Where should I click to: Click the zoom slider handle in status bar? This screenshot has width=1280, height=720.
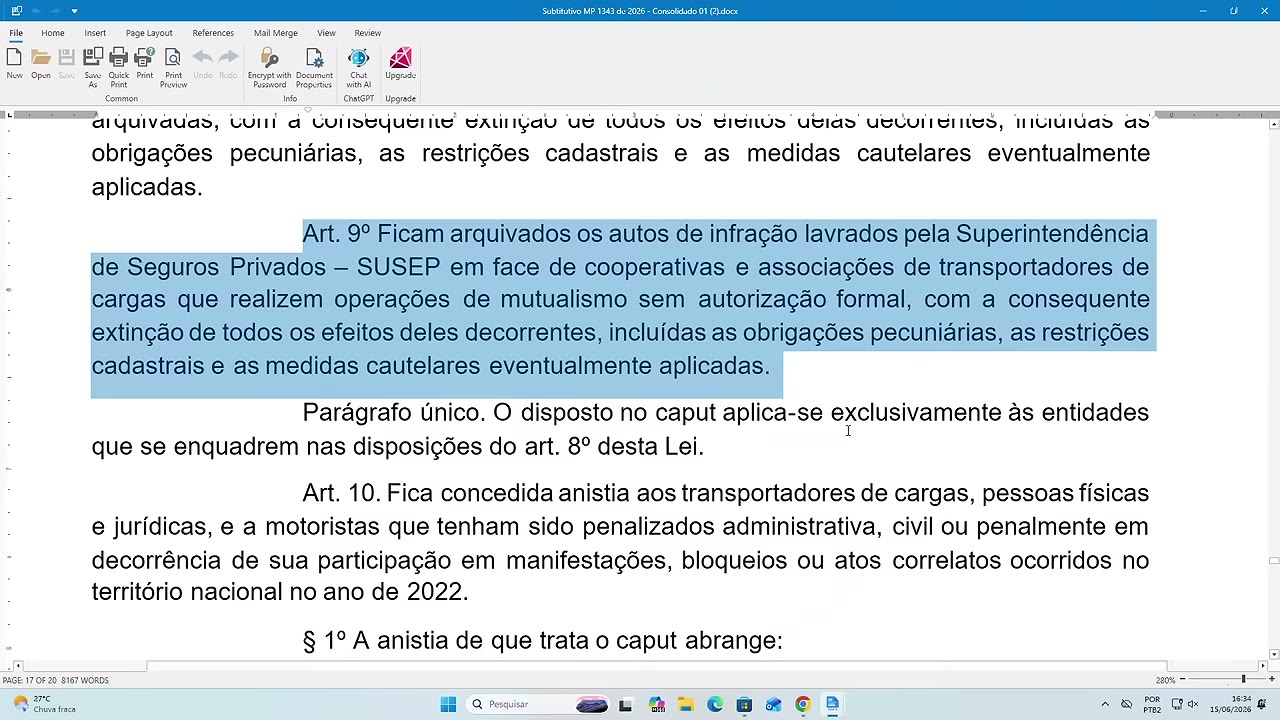click(x=1244, y=680)
